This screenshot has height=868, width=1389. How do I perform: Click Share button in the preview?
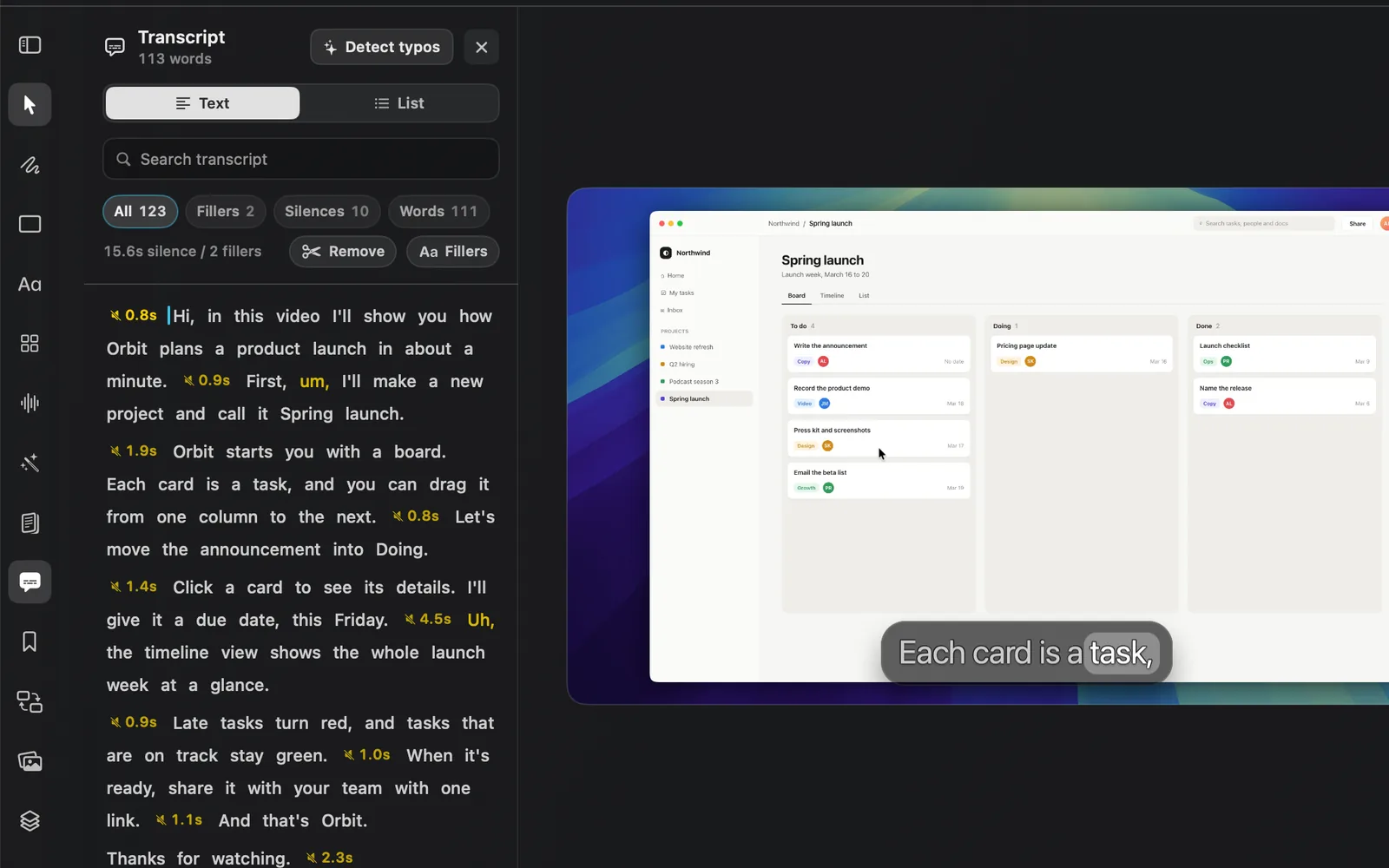coord(1357,224)
